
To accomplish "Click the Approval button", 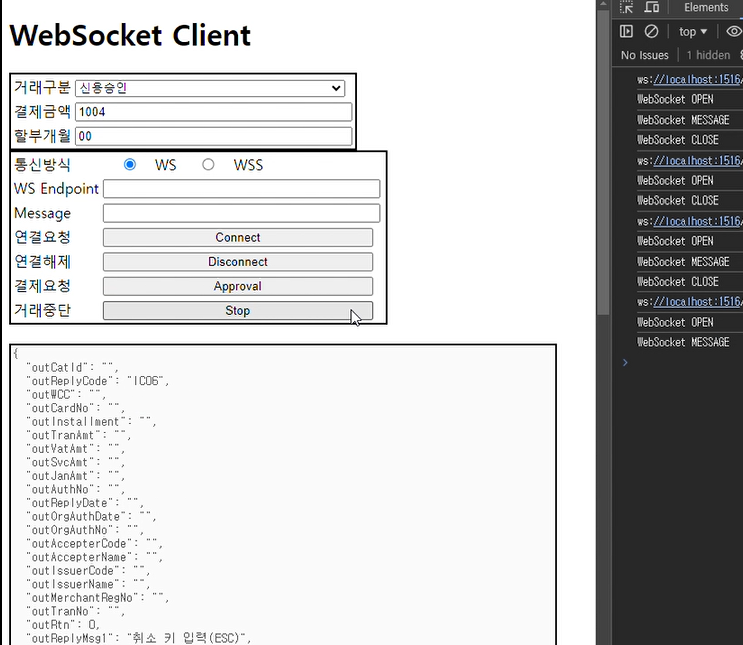I will point(238,286).
